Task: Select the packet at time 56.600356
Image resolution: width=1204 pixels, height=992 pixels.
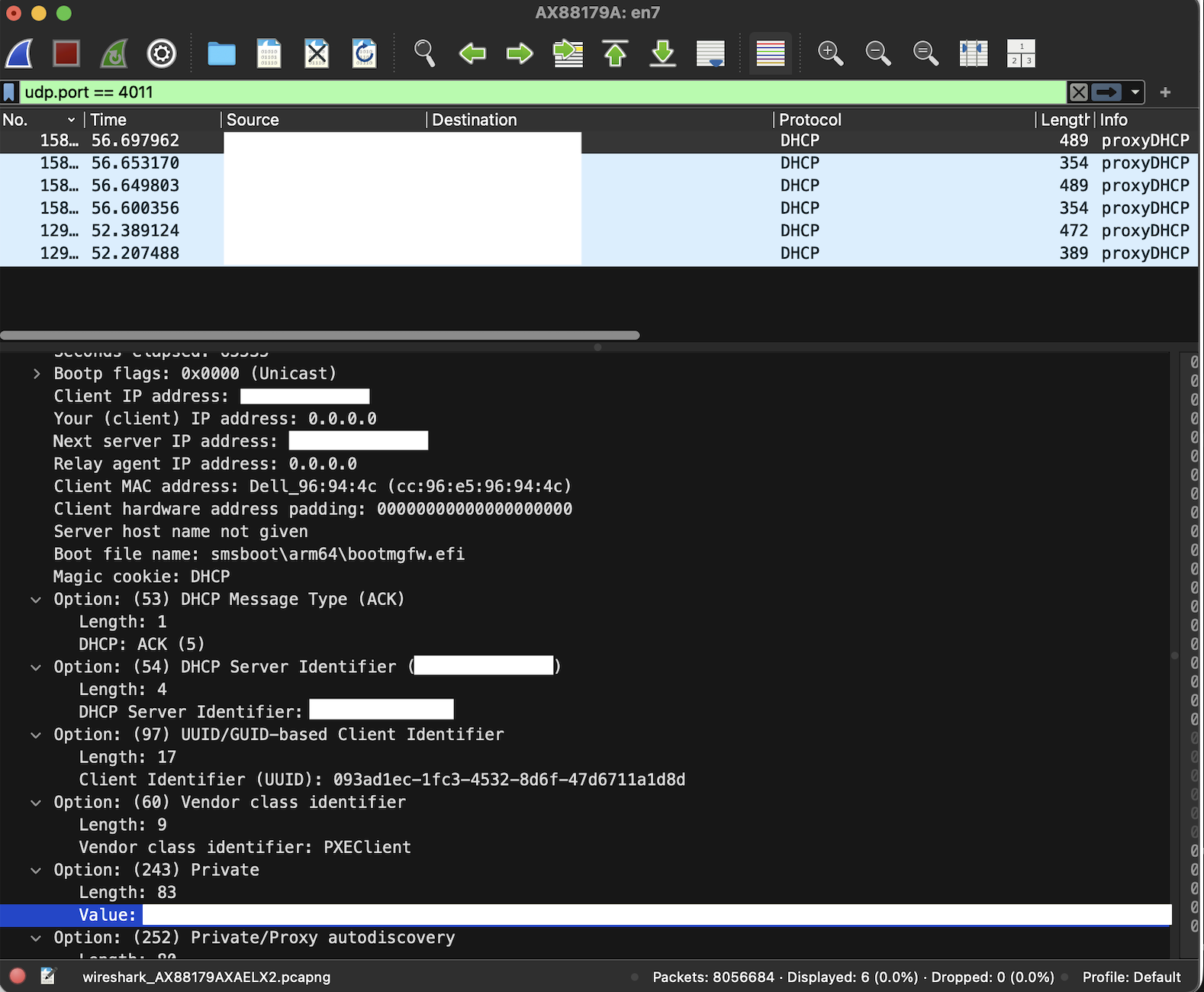Action: coord(599,208)
